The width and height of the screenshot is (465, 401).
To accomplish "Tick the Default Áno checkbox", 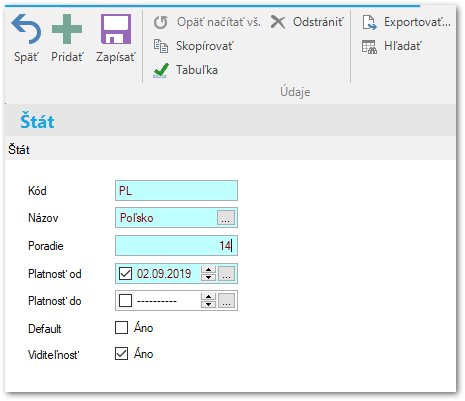I will click(121, 327).
